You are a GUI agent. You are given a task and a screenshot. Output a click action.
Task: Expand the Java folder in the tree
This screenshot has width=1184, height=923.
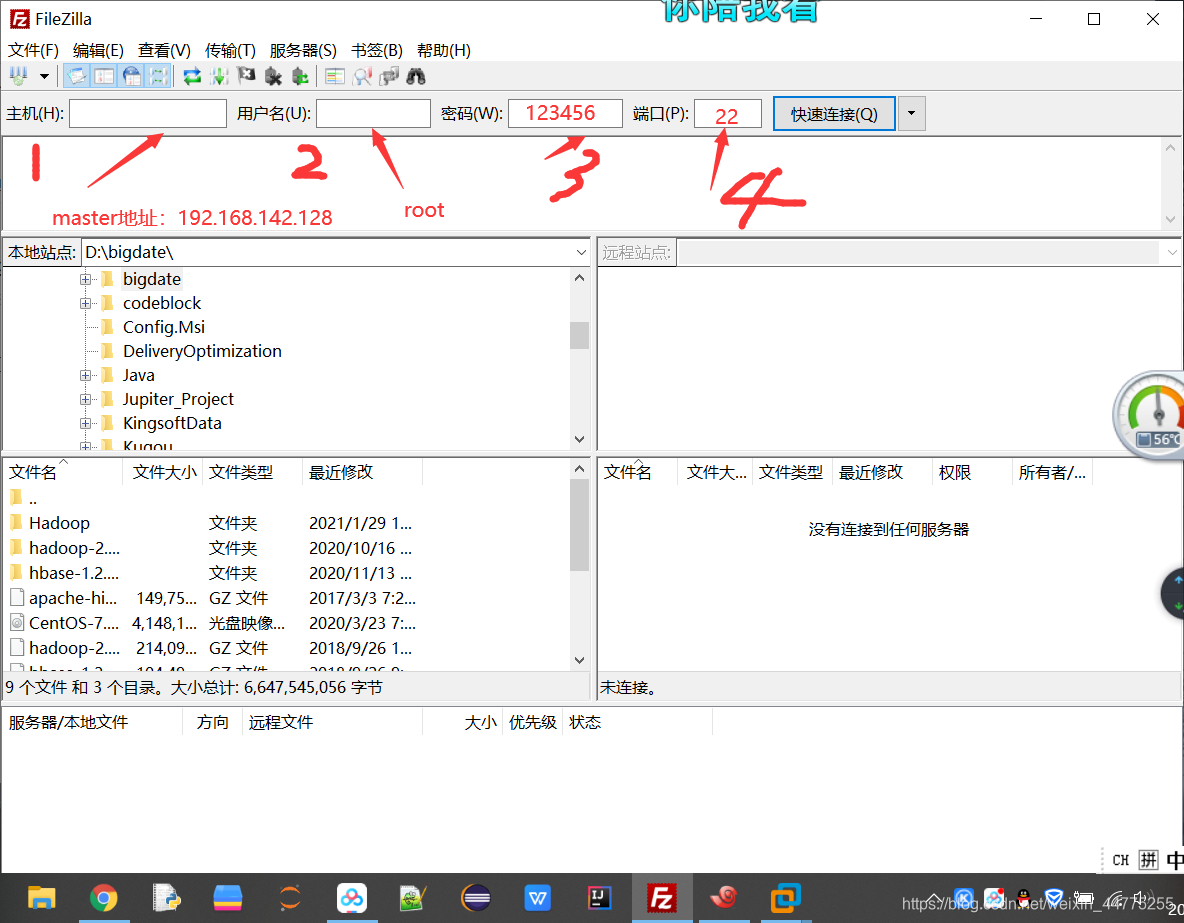tap(86, 375)
